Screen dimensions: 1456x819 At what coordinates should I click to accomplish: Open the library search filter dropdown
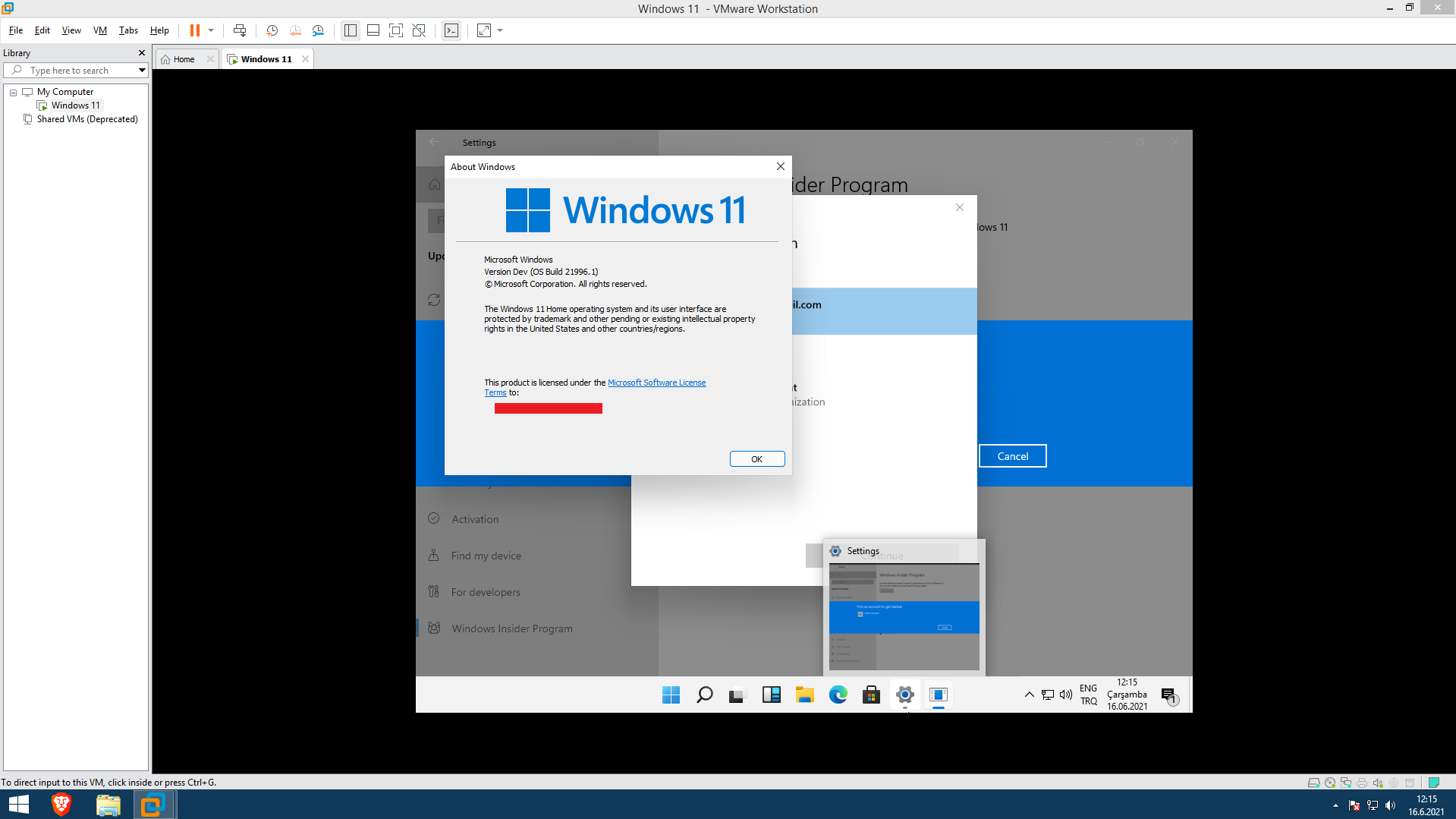pos(142,71)
